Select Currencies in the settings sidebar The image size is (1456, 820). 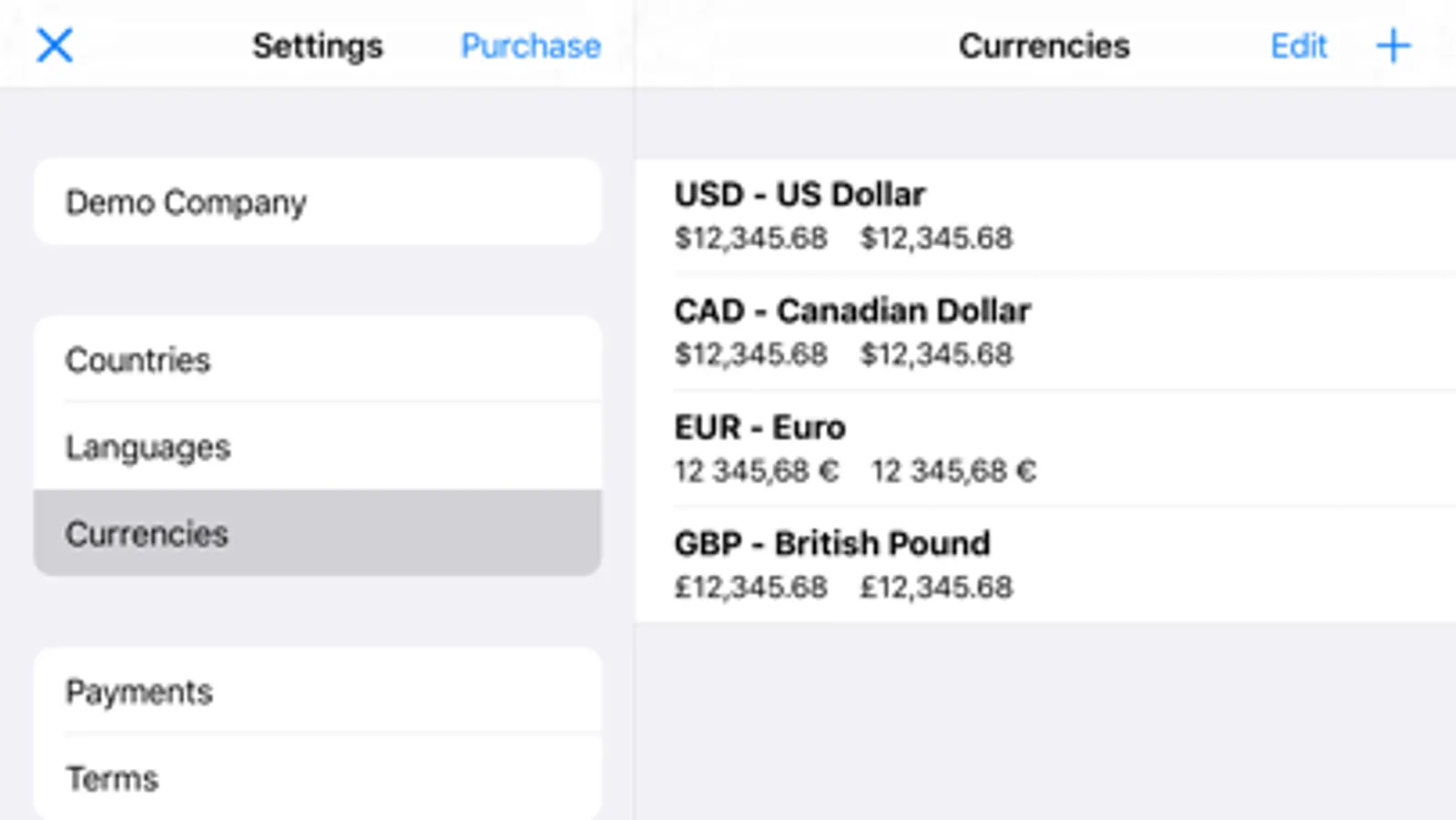pyautogui.click(x=317, y=533)
